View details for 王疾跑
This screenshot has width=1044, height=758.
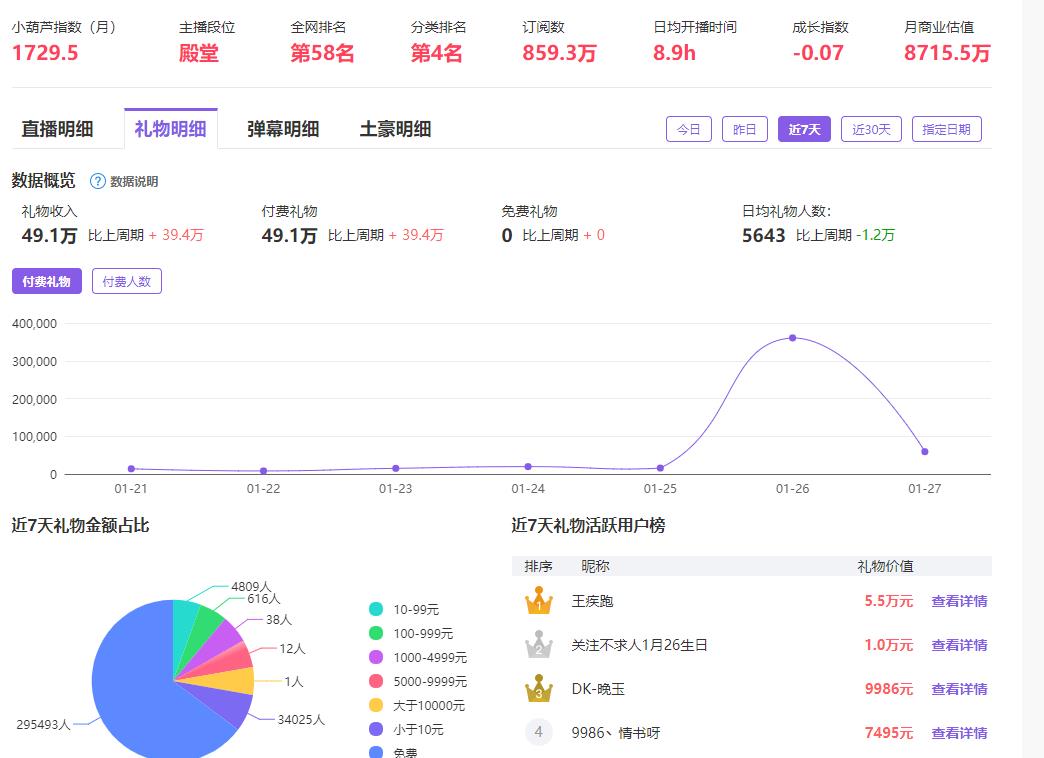(959, 601)
